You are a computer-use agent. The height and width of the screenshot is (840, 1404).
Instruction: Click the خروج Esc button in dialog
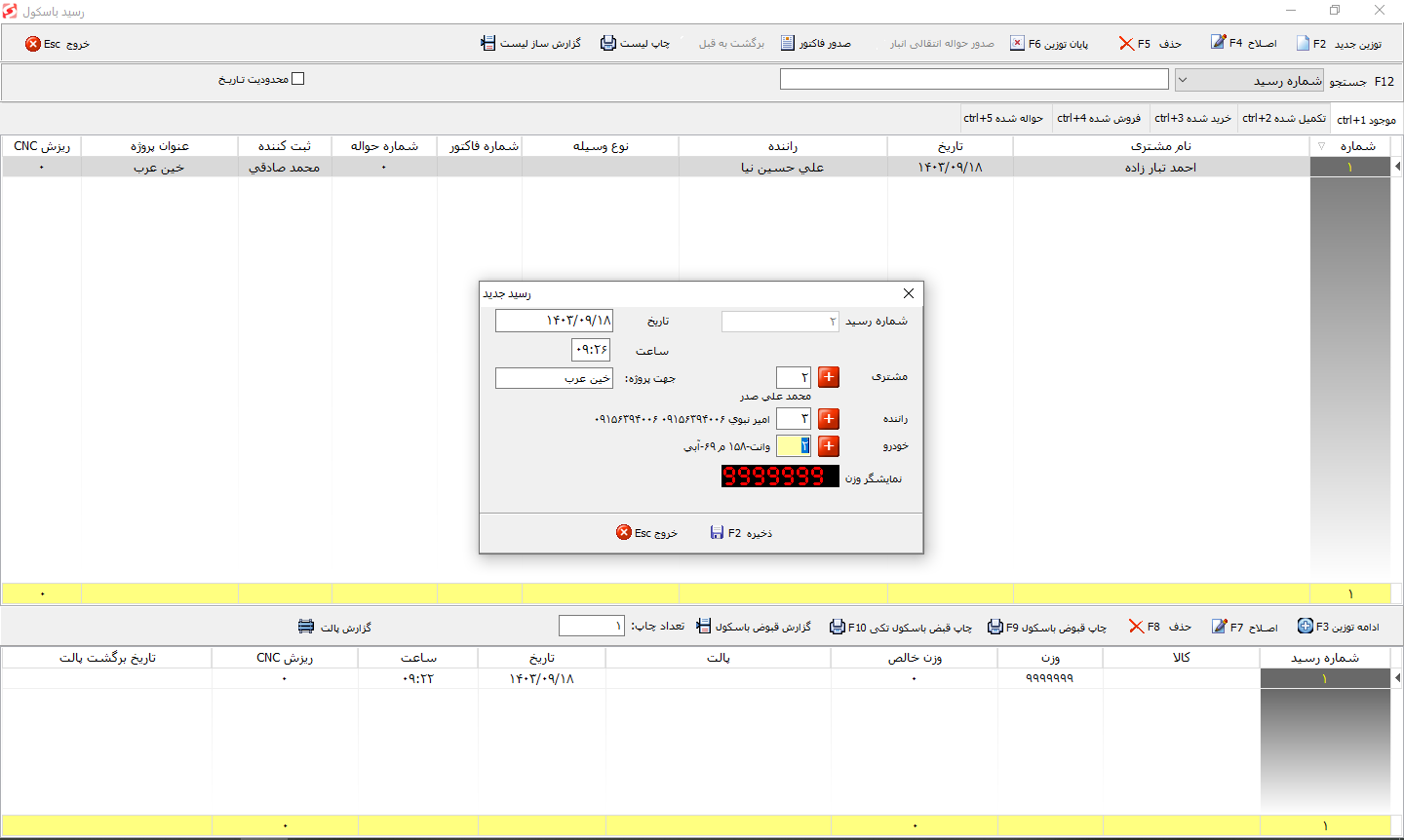[646, 533]
